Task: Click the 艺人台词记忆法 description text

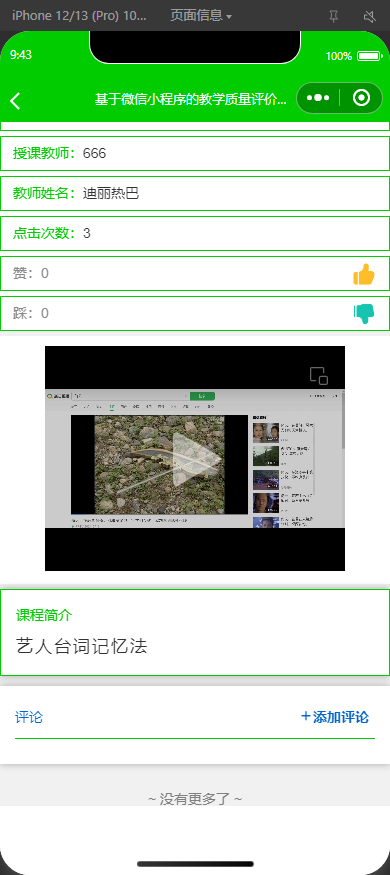Action: tap(81, 646)
